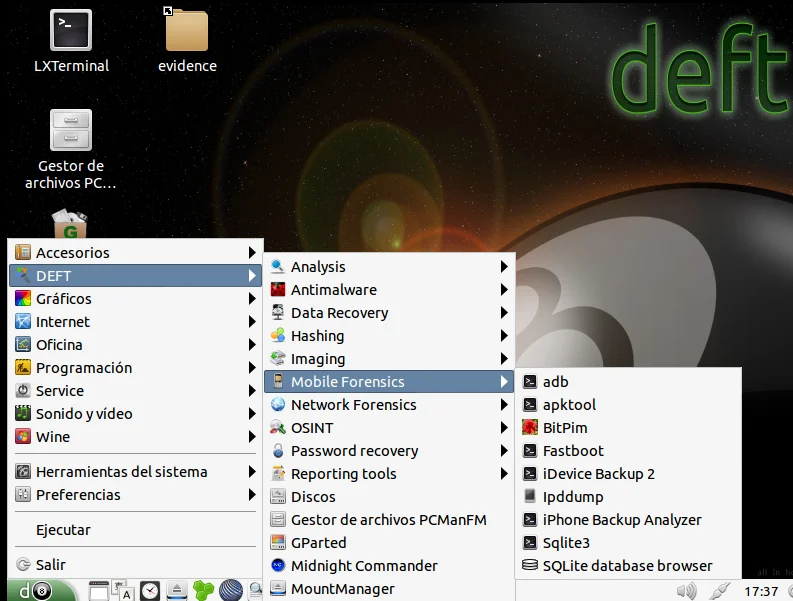Expand the Hashing submenu arrow
Viewport: 793px width, 601px height.
click(x=504, y=335)
